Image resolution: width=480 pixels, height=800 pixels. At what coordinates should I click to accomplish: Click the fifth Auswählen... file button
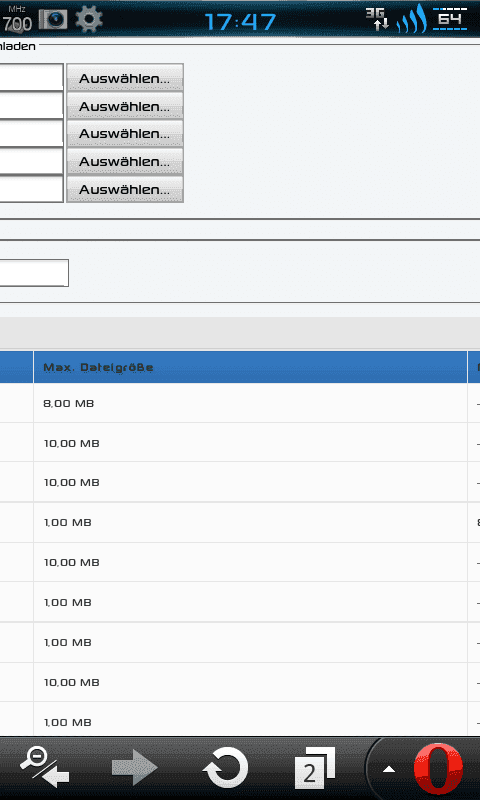click(125, 189)
